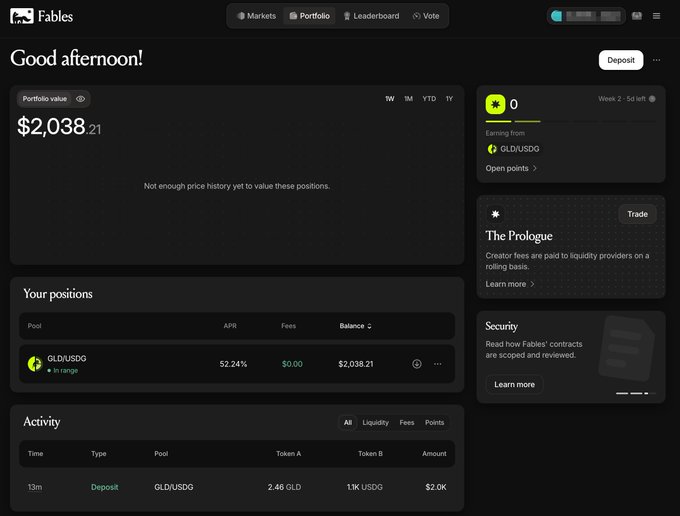Click the $2,038.21 portfolio value figure
This screenshot has width=680, height=516.
click(x=59, y=127)
